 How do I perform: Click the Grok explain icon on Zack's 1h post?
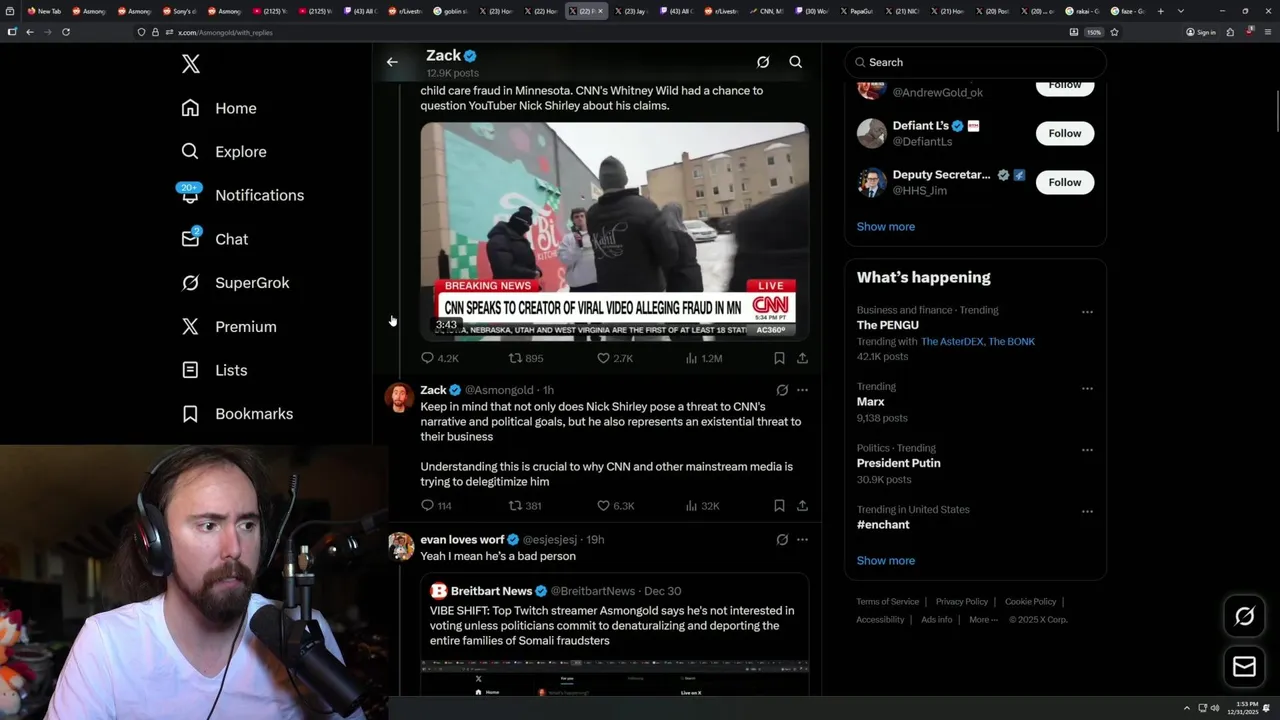click(782, 390)
